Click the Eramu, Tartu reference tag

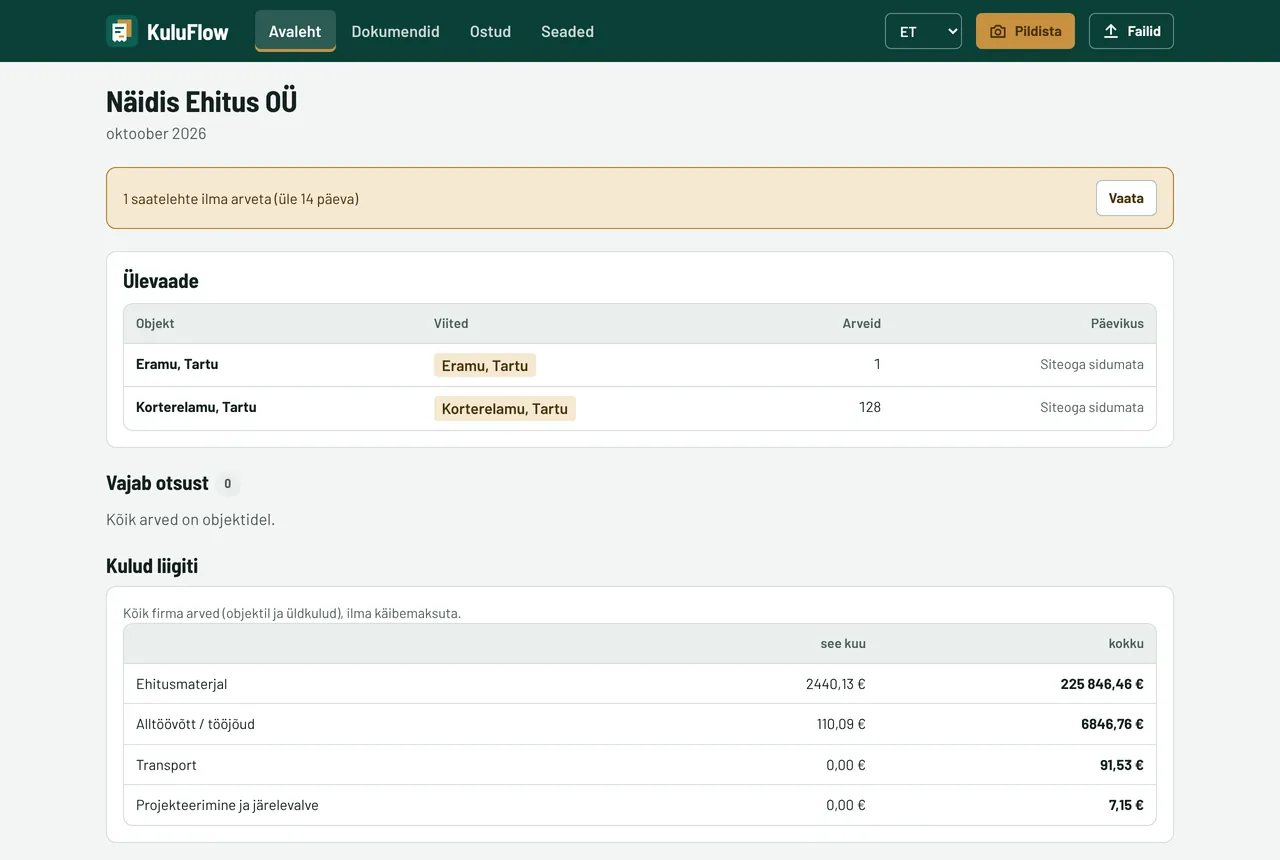point(485,365)
